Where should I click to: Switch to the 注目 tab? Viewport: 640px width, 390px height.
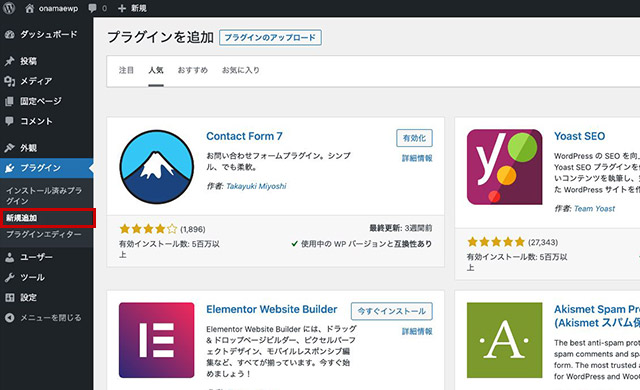126,70
